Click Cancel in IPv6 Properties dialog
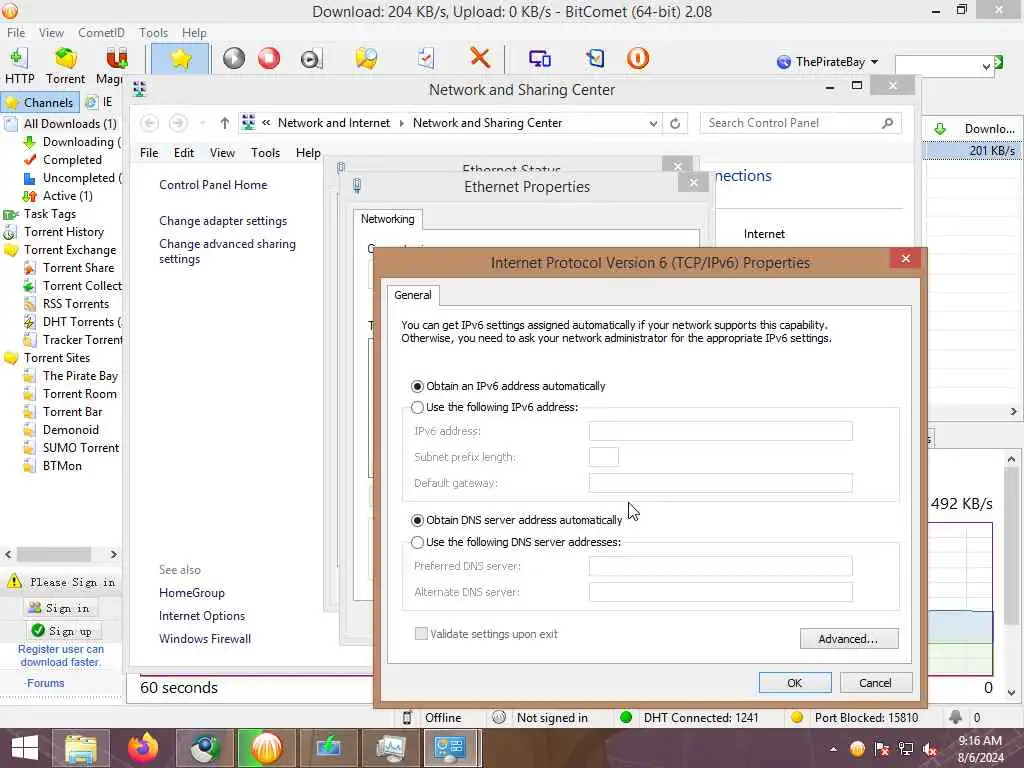The width and height of the screenshot is (1024, 768). [x=875, y=682]
